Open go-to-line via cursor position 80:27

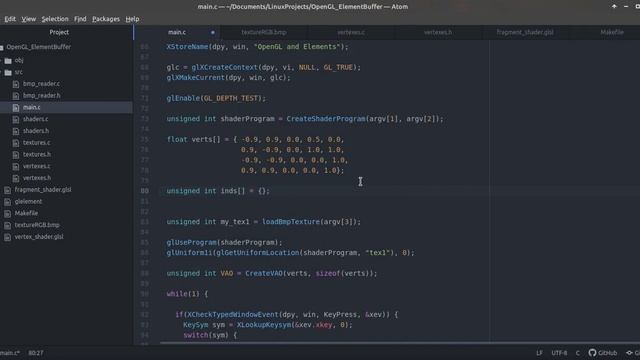[36, 353]
